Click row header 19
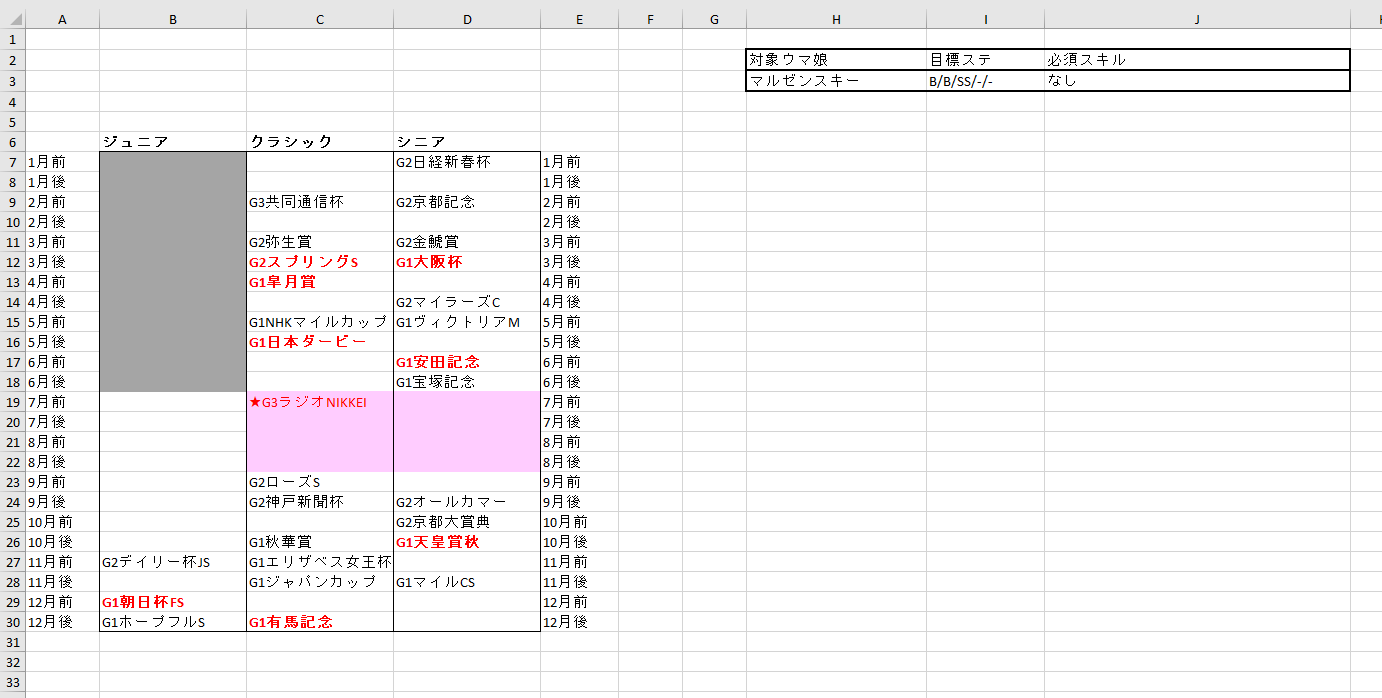1382x698 pixels. tap(12, 402)
